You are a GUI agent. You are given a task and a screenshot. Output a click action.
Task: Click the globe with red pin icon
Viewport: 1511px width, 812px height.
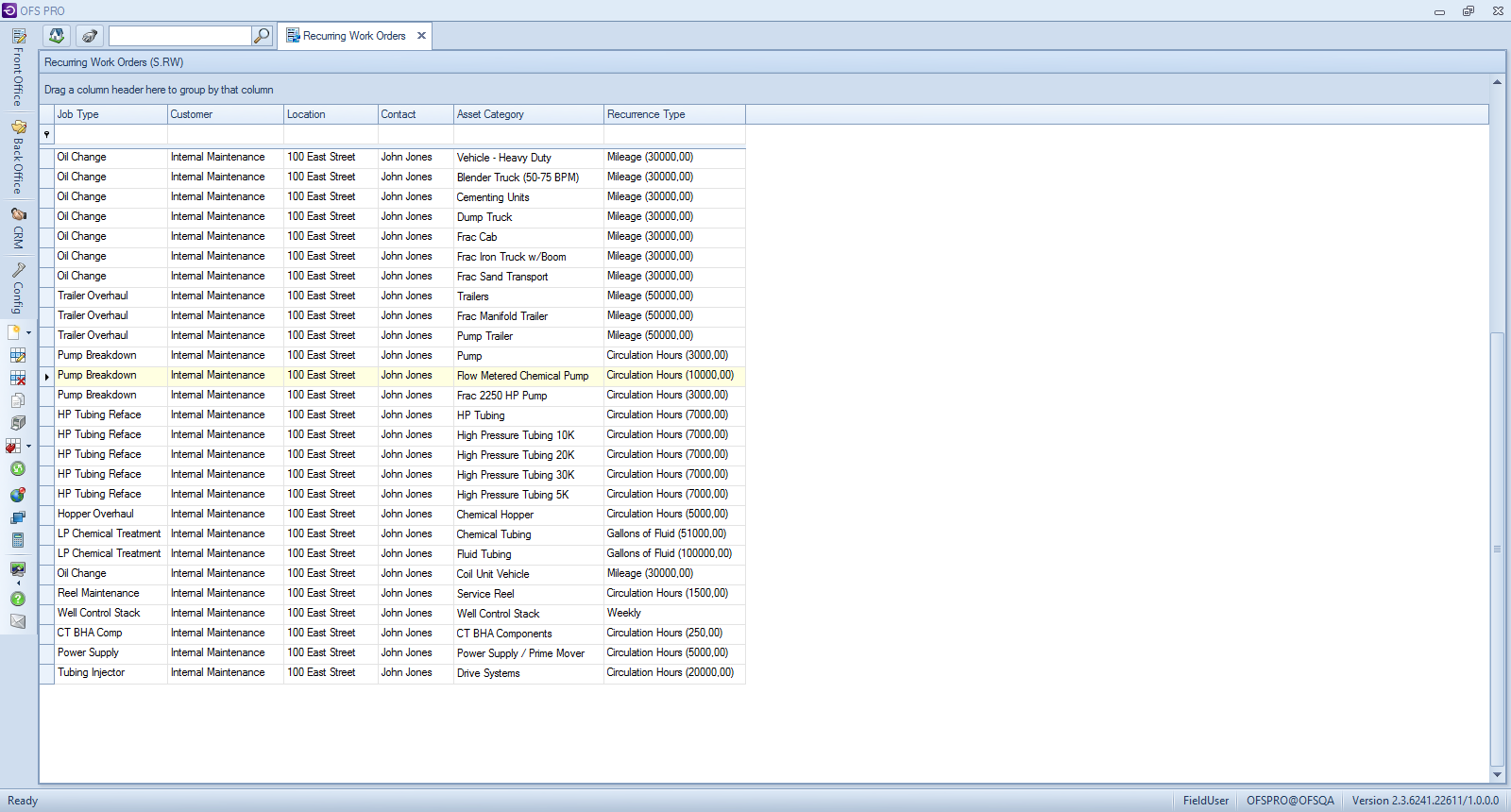pyautogui.click(x=18, y=495)
